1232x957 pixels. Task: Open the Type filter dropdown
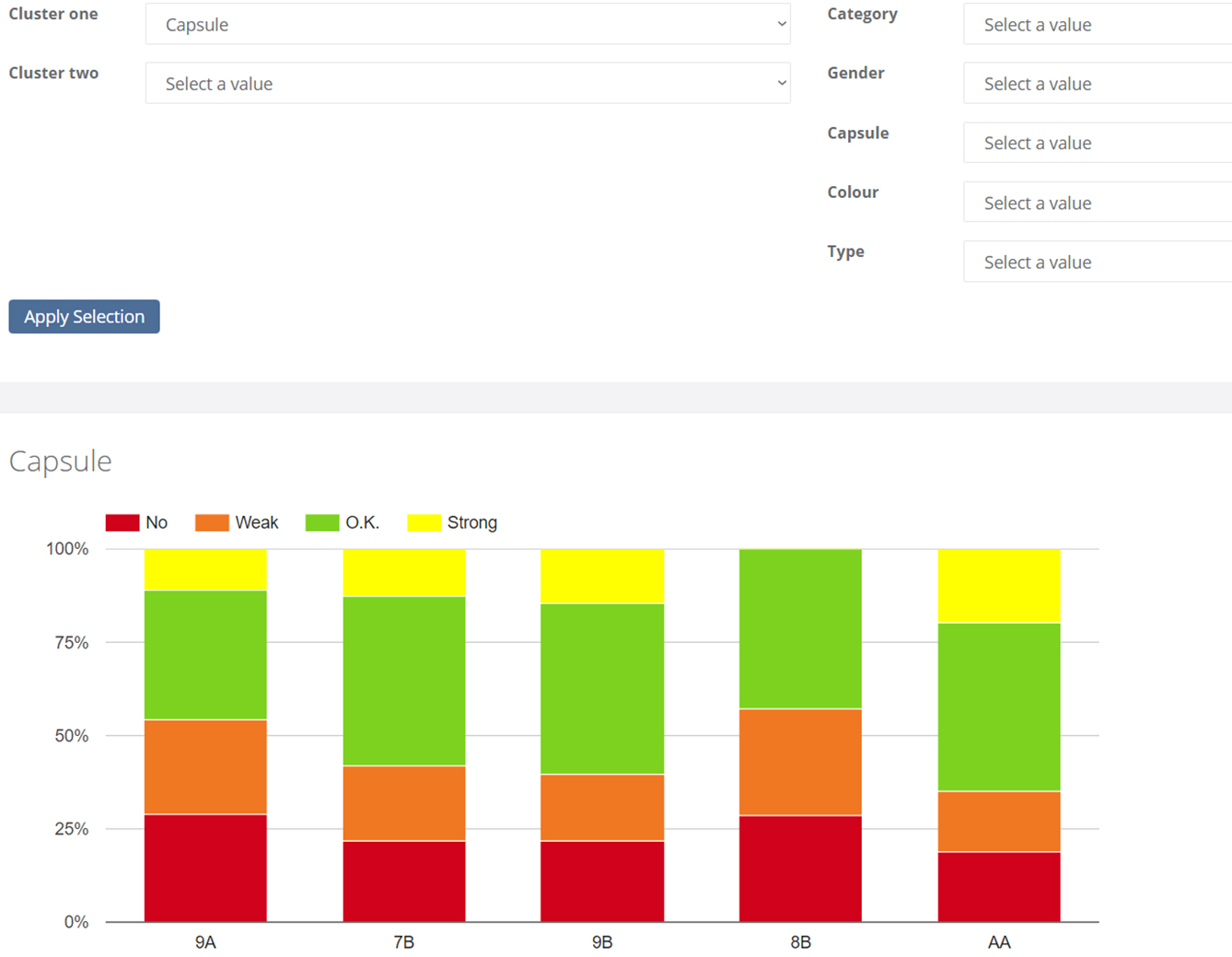[x=1098, y=262]
